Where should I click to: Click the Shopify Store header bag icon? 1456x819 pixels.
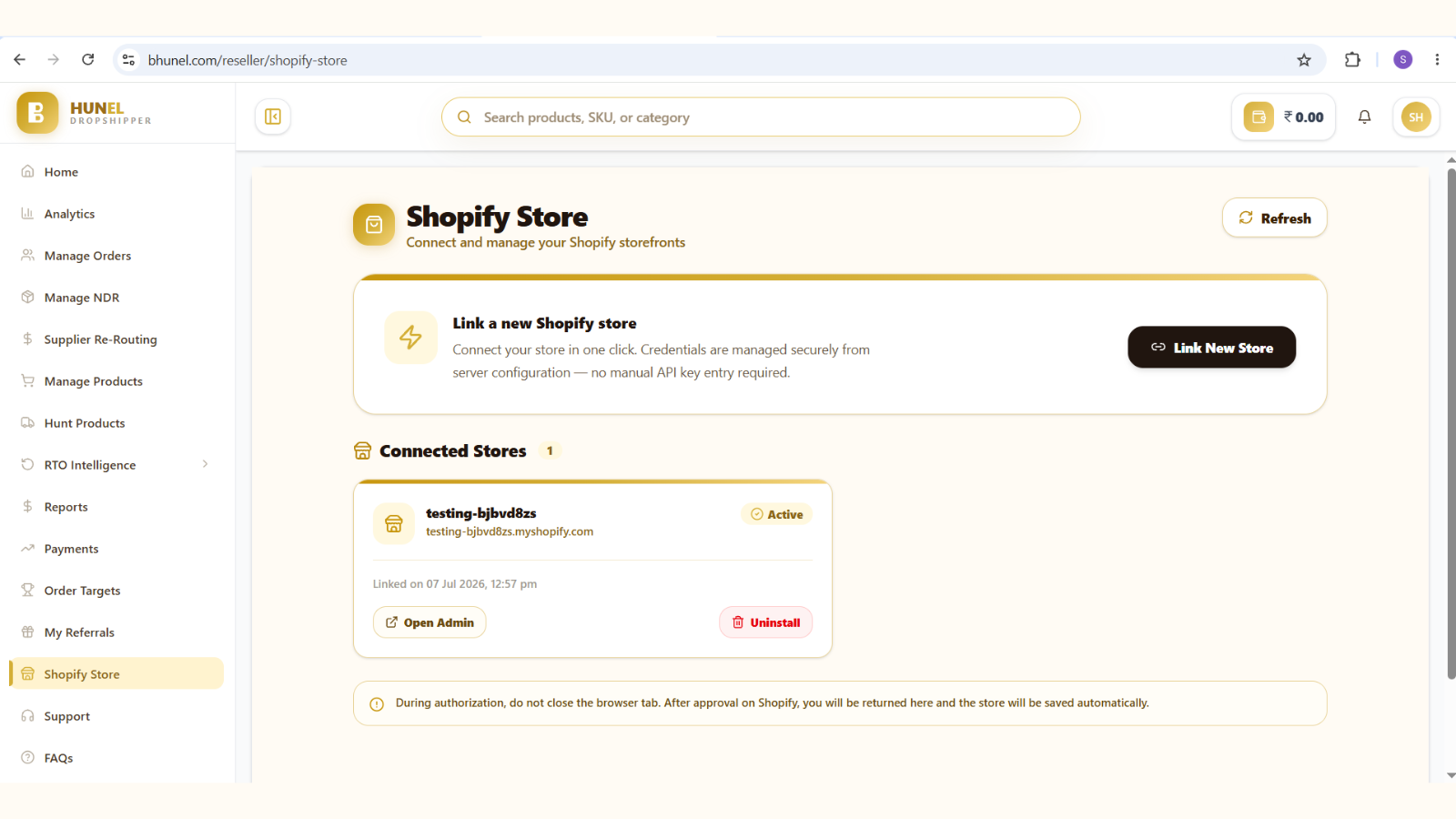pos(374,225)
